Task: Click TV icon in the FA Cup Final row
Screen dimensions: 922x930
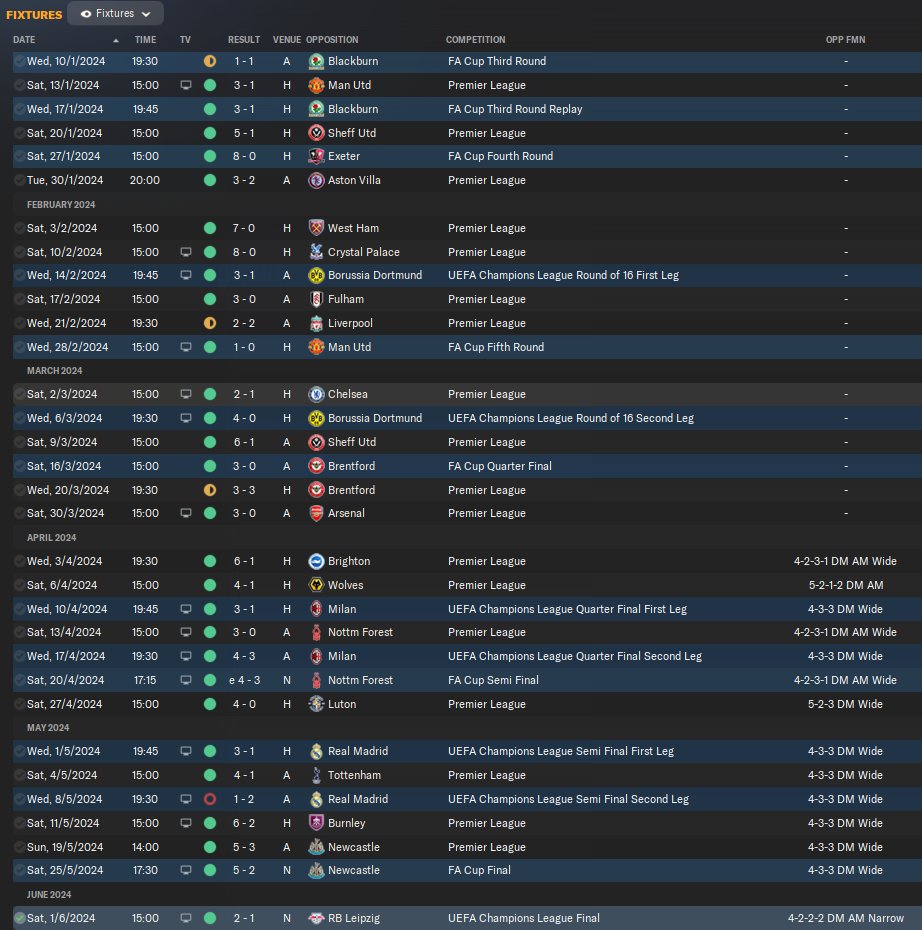Action: (186, 870)
